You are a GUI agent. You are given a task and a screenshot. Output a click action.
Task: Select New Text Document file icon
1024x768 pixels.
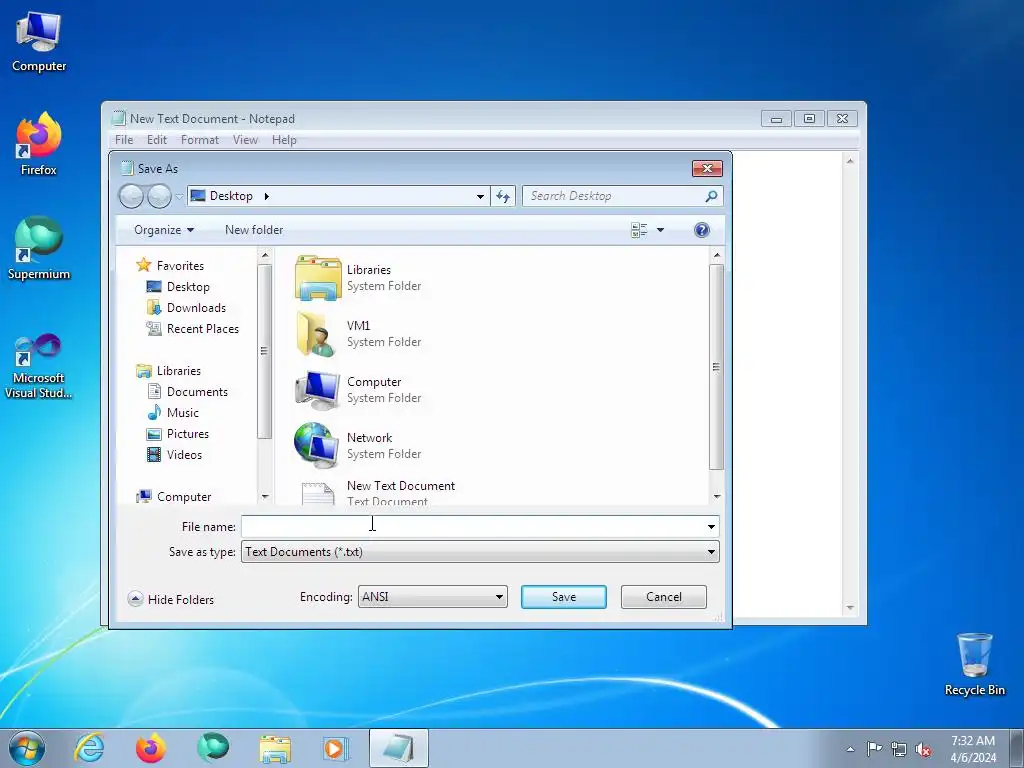[318, 493]
